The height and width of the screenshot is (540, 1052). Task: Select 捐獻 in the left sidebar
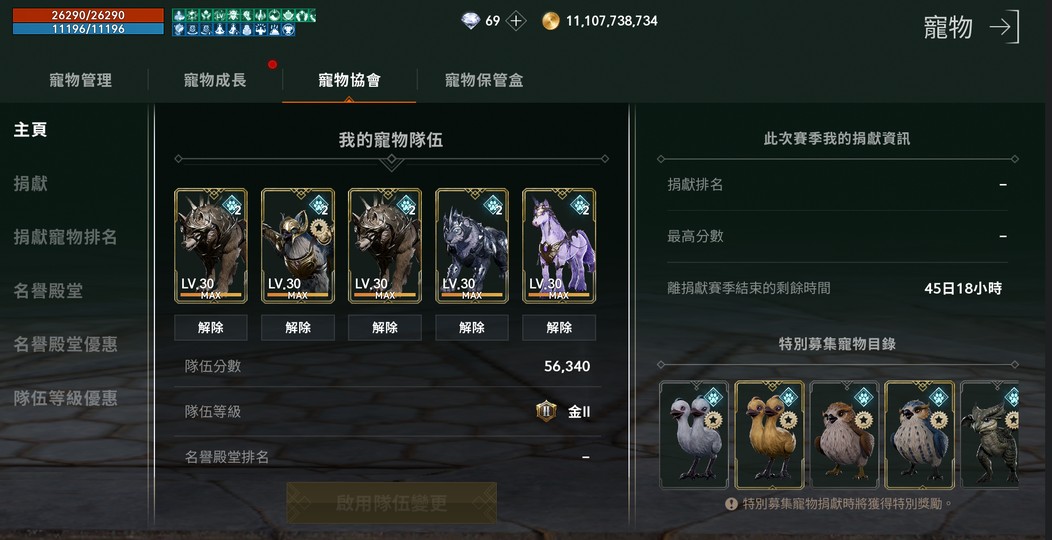(31, 183)
